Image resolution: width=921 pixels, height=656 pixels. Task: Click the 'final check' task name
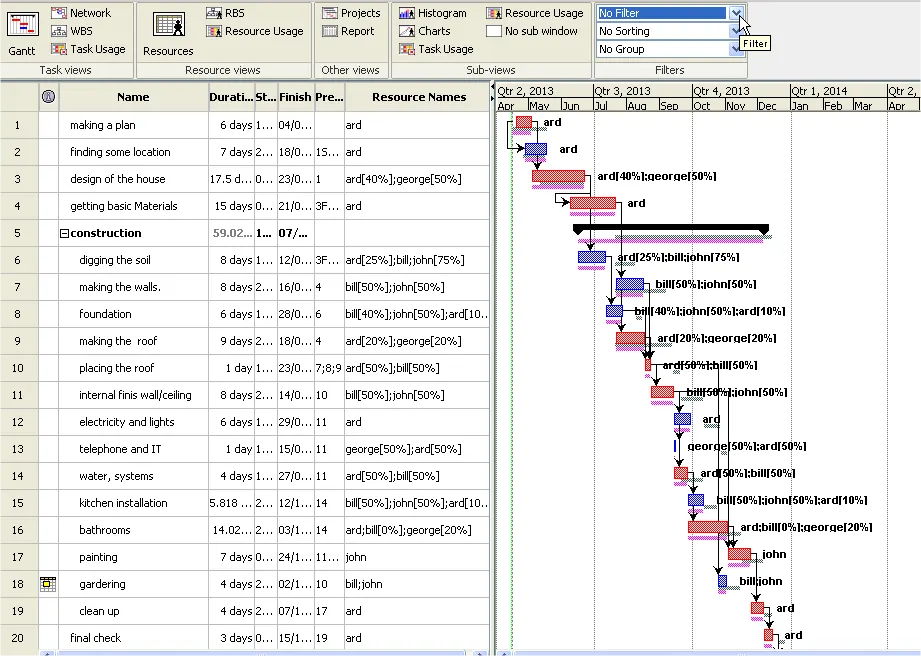[x=96, y=638]
